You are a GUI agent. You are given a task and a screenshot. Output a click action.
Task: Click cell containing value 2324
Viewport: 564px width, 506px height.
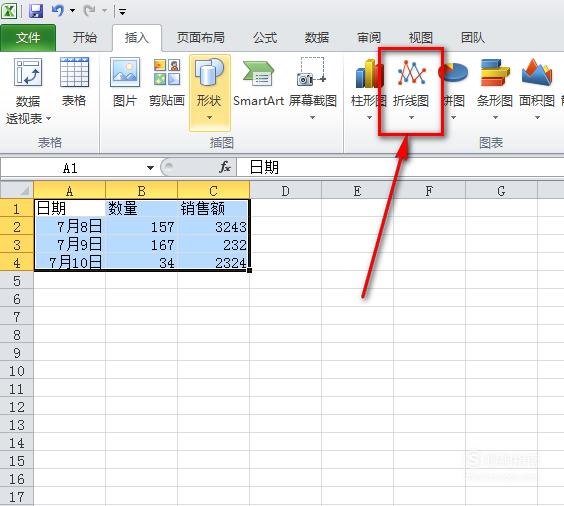point(213,262)
